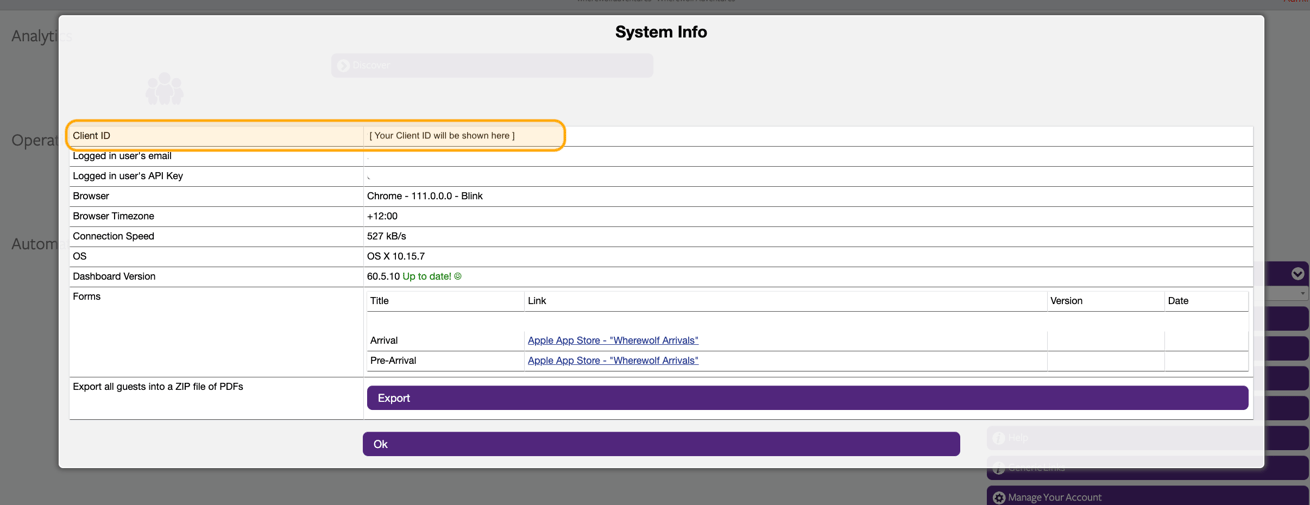Click the Link column header in Forms table

pyautogui.click(x=537, y=301)
